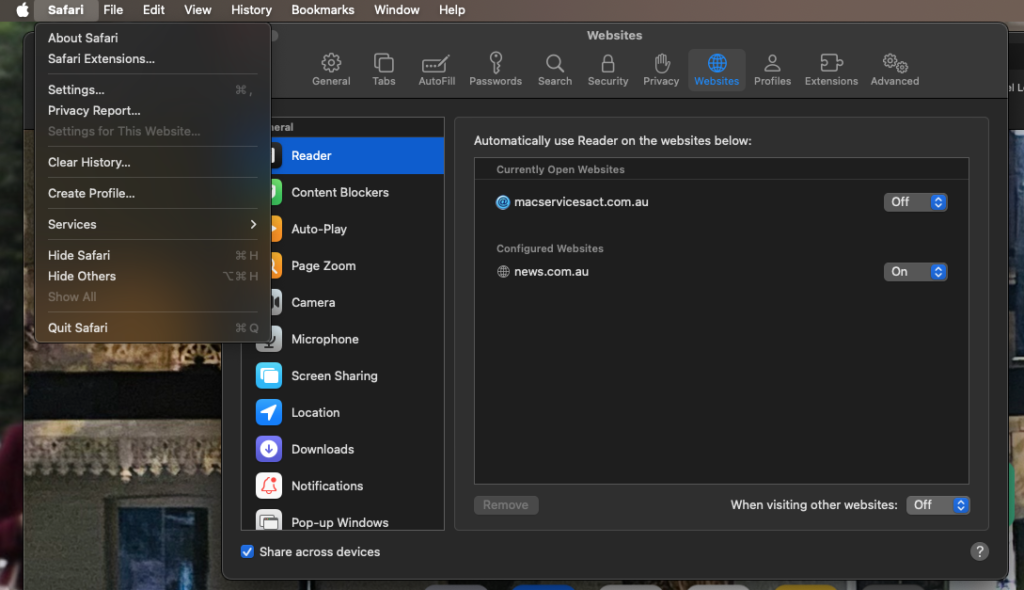Switch to the Tabs settings icon
Image resolution: width=1024 pixels, height=590 pixels.
[x=384, y=69]
